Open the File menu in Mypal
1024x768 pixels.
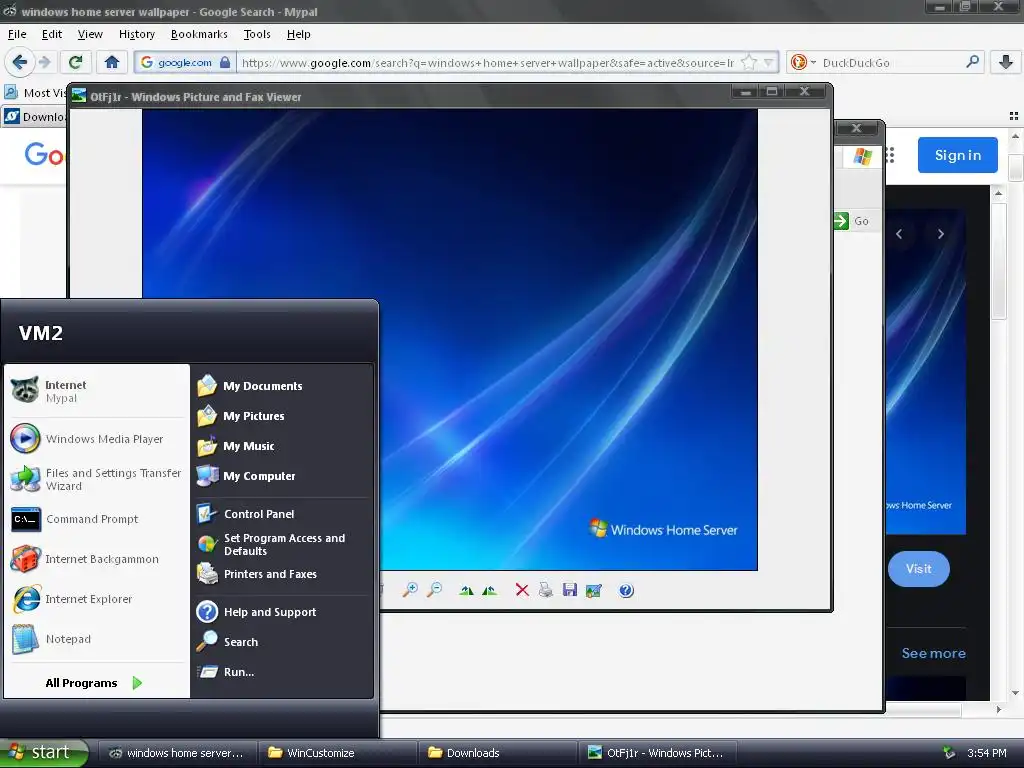point(17,34)
